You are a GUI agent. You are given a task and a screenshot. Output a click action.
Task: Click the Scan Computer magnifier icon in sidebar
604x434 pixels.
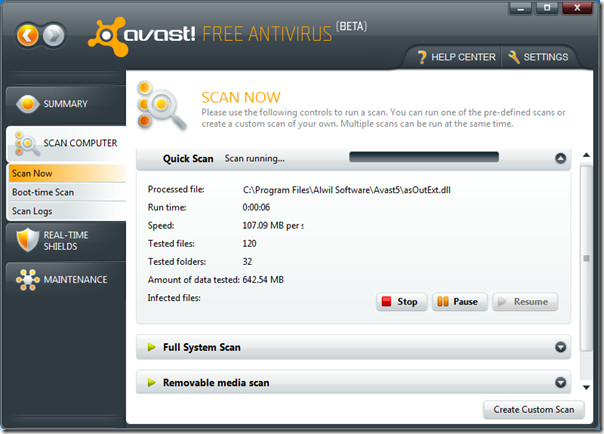pyautogui.click(x=26, y=144)
